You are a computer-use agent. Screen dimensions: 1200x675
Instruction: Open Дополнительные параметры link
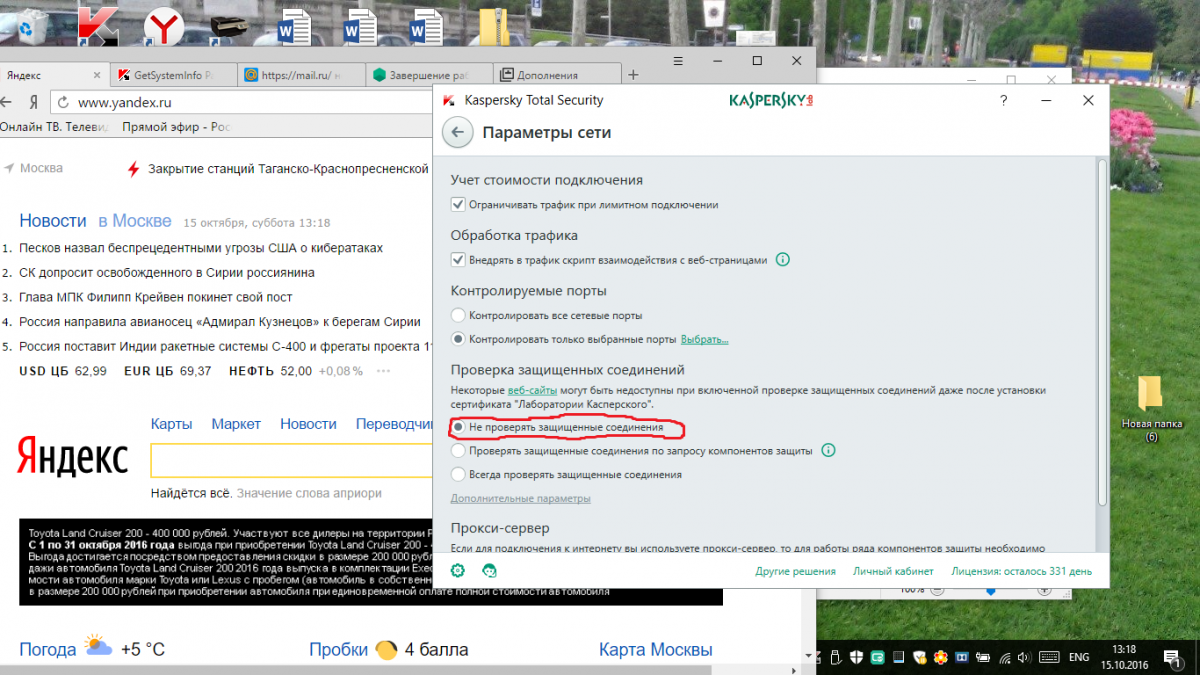pos(521,498)
